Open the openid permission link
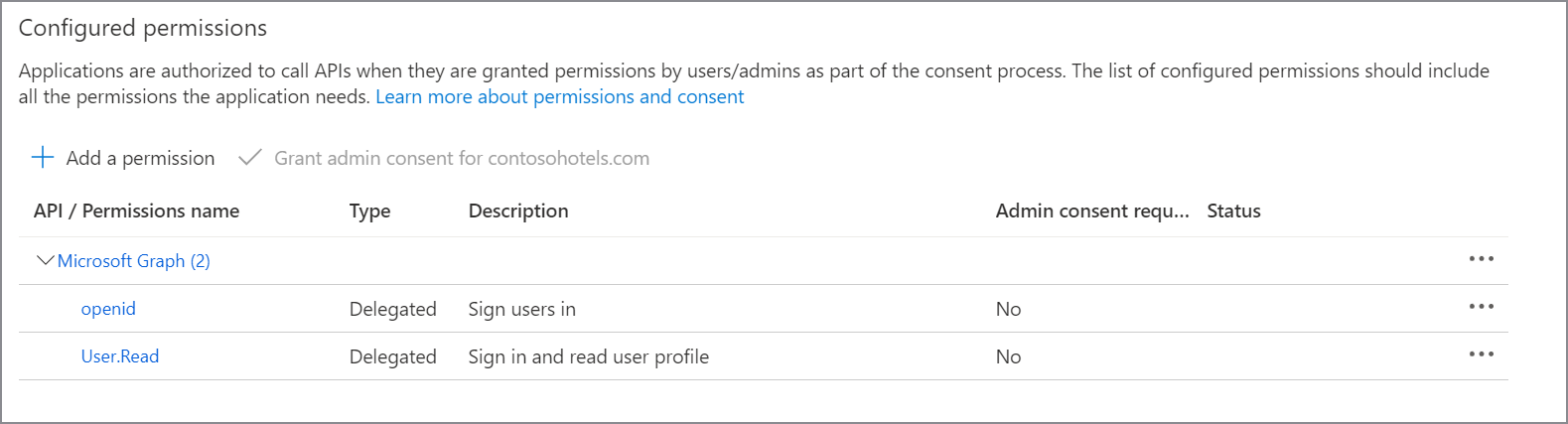The height and width of the screenshot is (424, 1568). [x=108, y=309]
